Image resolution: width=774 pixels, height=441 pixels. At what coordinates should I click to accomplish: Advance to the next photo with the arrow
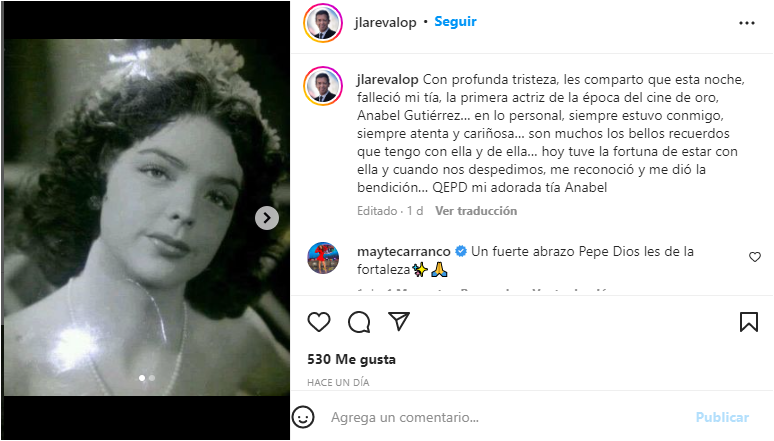pos(267,218)
